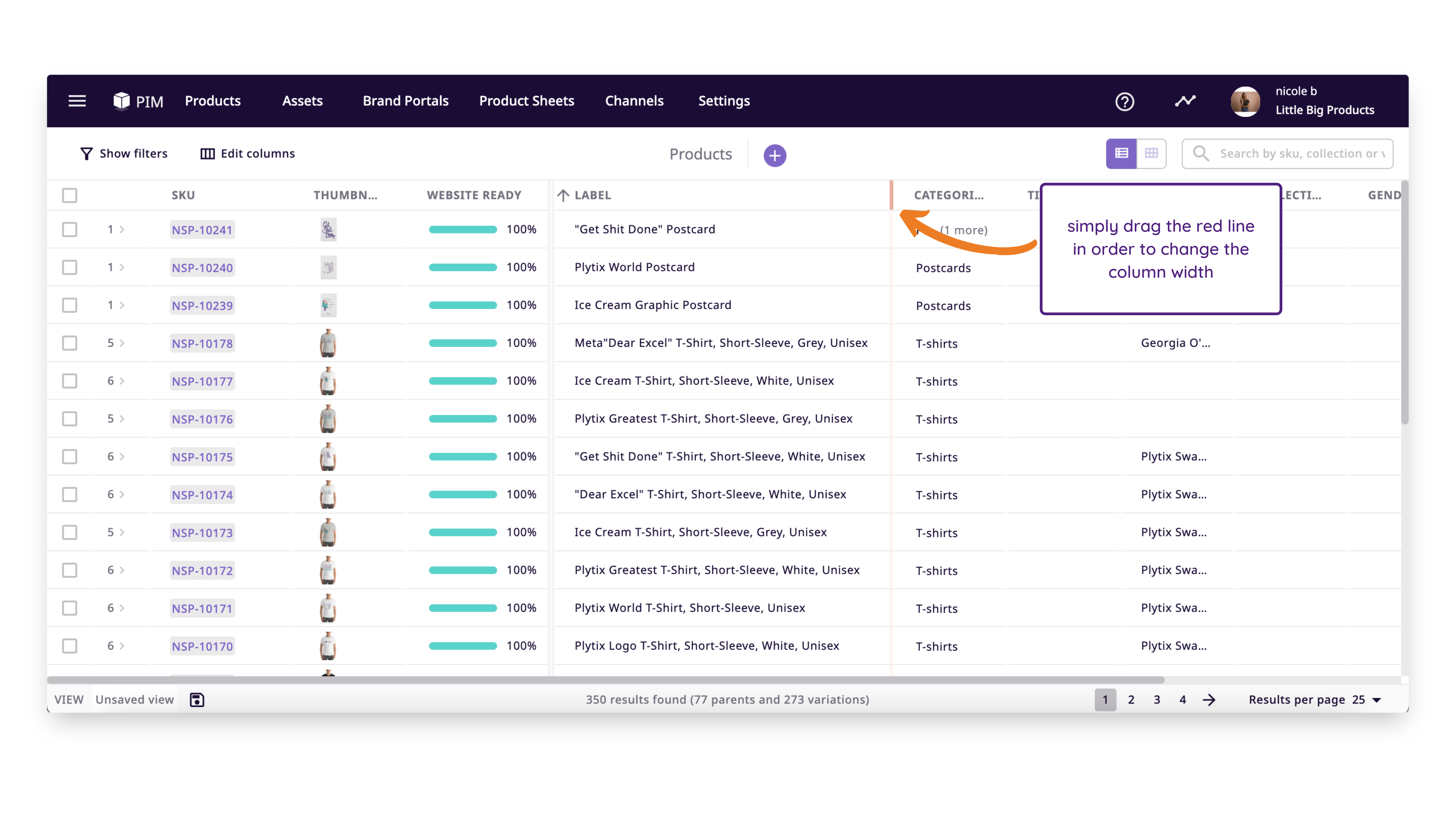The height and width of the screenshot is (819, 1456).
Task: Click Show filters button
Action: click(x=124, y=154)
